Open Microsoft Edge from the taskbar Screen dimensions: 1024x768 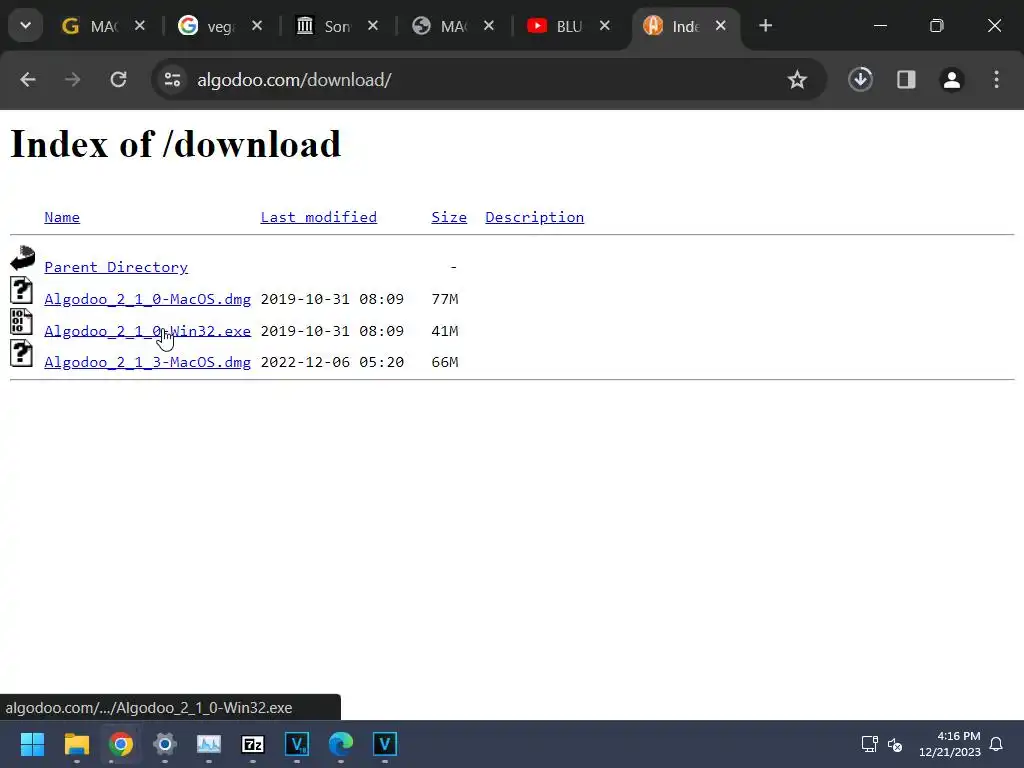coord(341,744)
